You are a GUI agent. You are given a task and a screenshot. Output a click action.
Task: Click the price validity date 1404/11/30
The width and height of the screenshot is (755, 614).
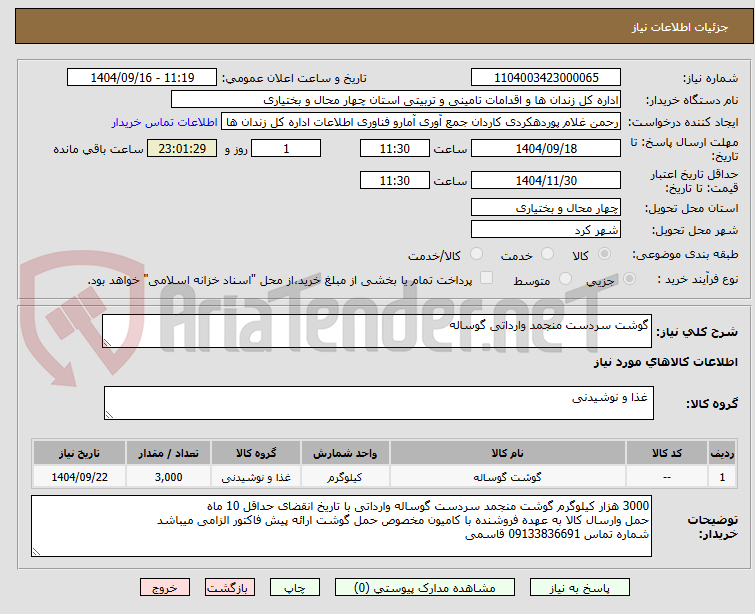tap(546, 180)
